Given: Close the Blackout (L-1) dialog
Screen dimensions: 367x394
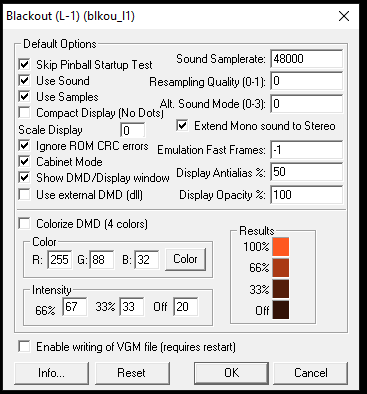Looking at the screenshot, I should 344,16.
